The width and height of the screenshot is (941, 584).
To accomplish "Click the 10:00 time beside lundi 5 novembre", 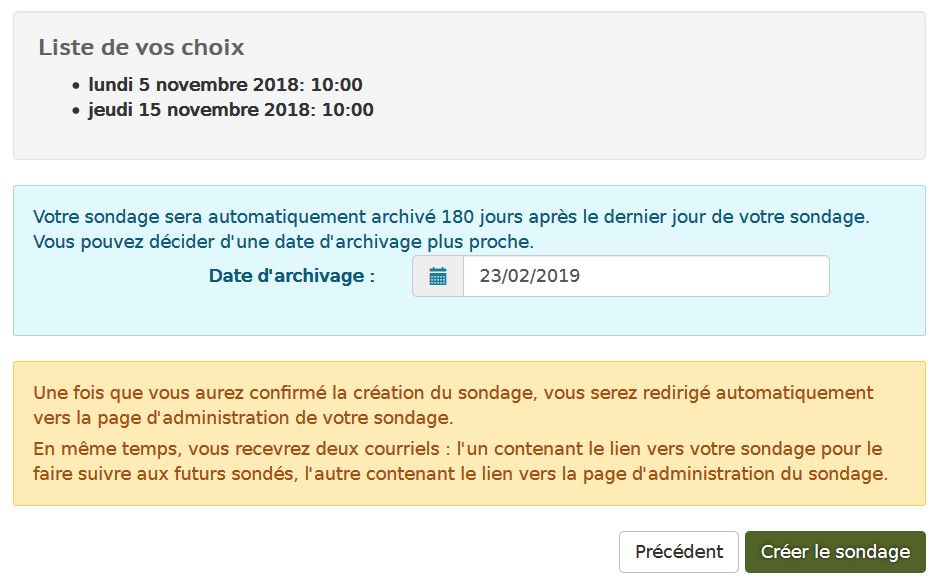I will pos(337,85).
